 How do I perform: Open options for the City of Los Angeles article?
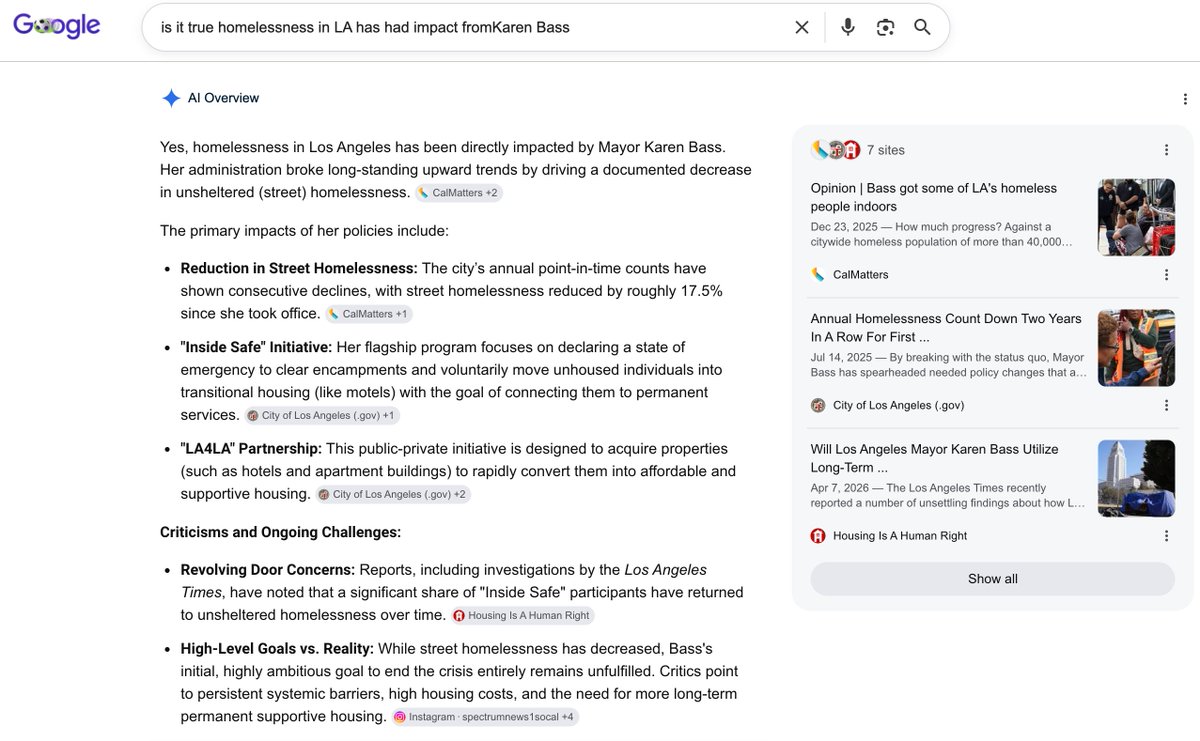pyautogui.click(x=1166, y=406)
